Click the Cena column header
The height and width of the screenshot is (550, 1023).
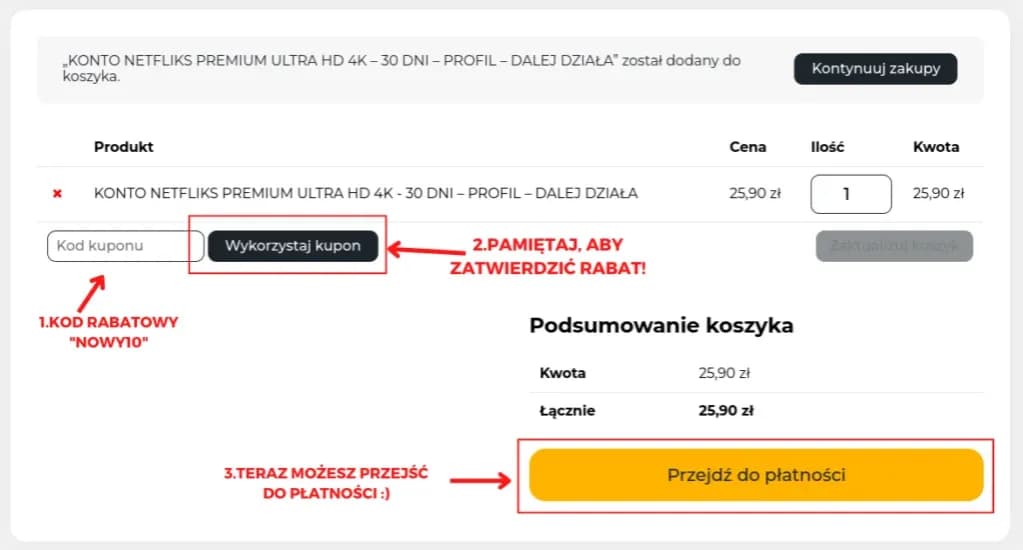pos(748,147)
